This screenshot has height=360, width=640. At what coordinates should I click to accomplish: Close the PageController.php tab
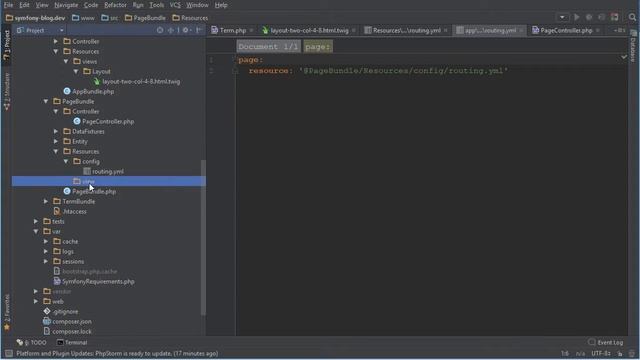598,31
